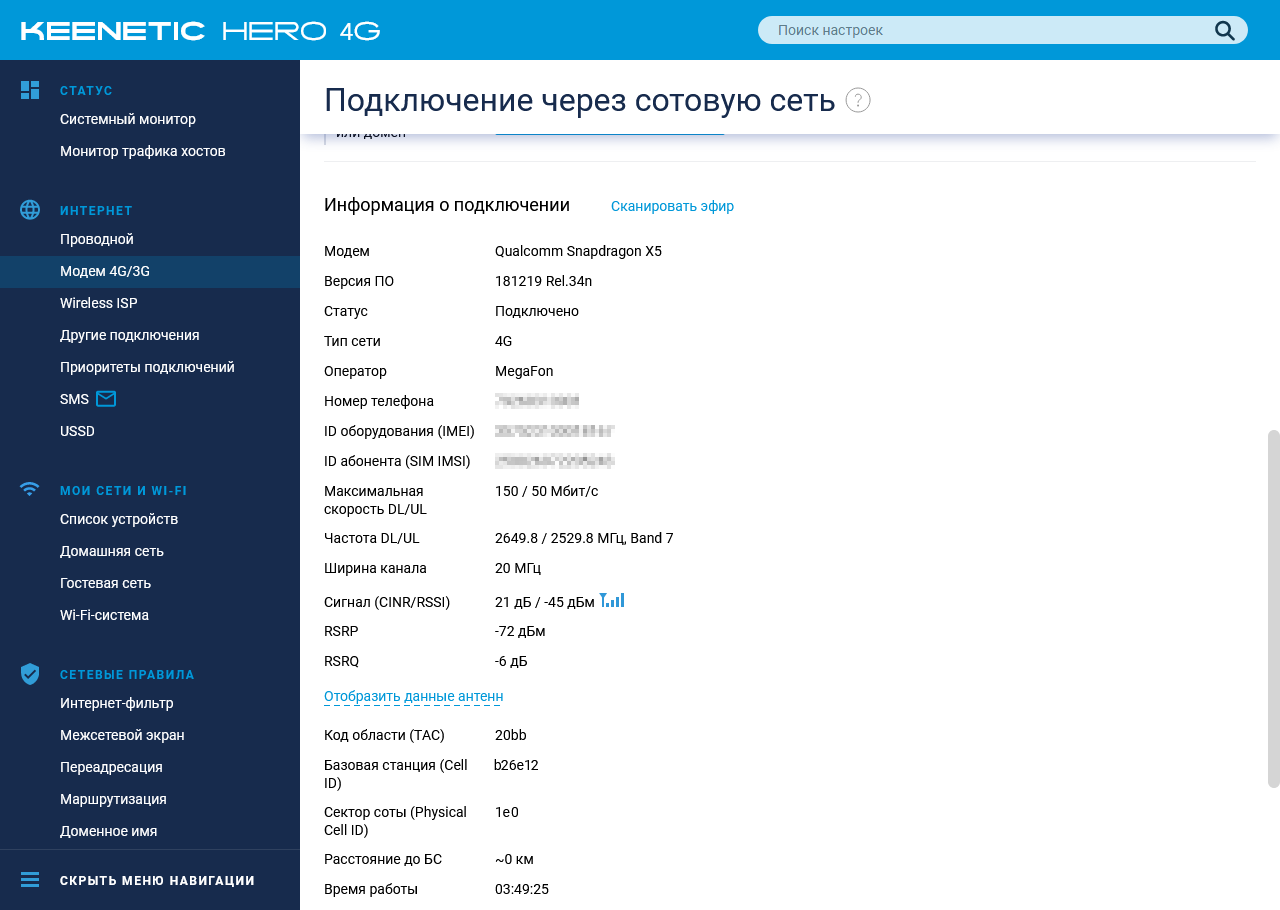Click the blurred IMEI value

[x=554, y=431]
